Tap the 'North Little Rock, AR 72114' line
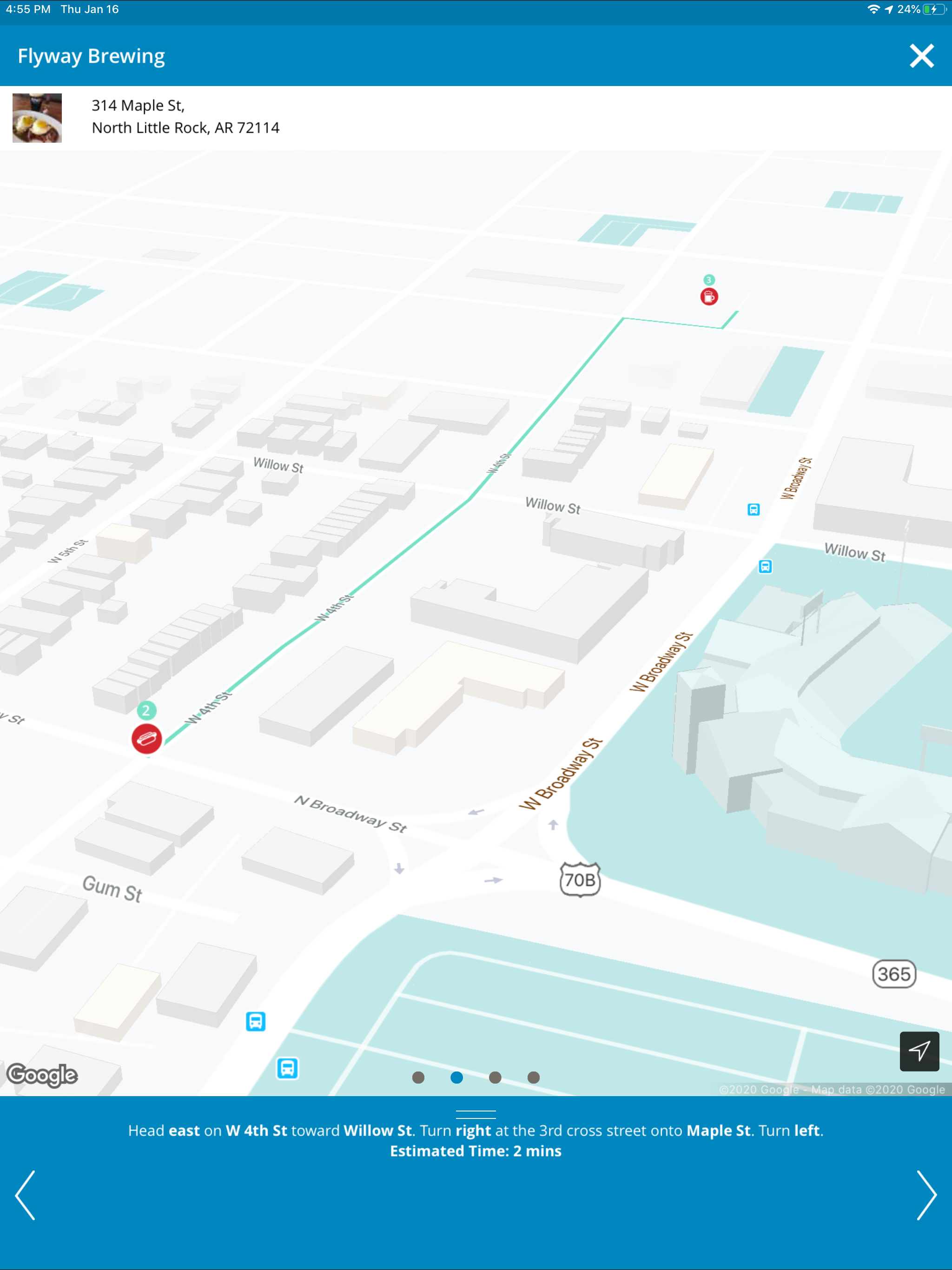 [x=185, y=127]
